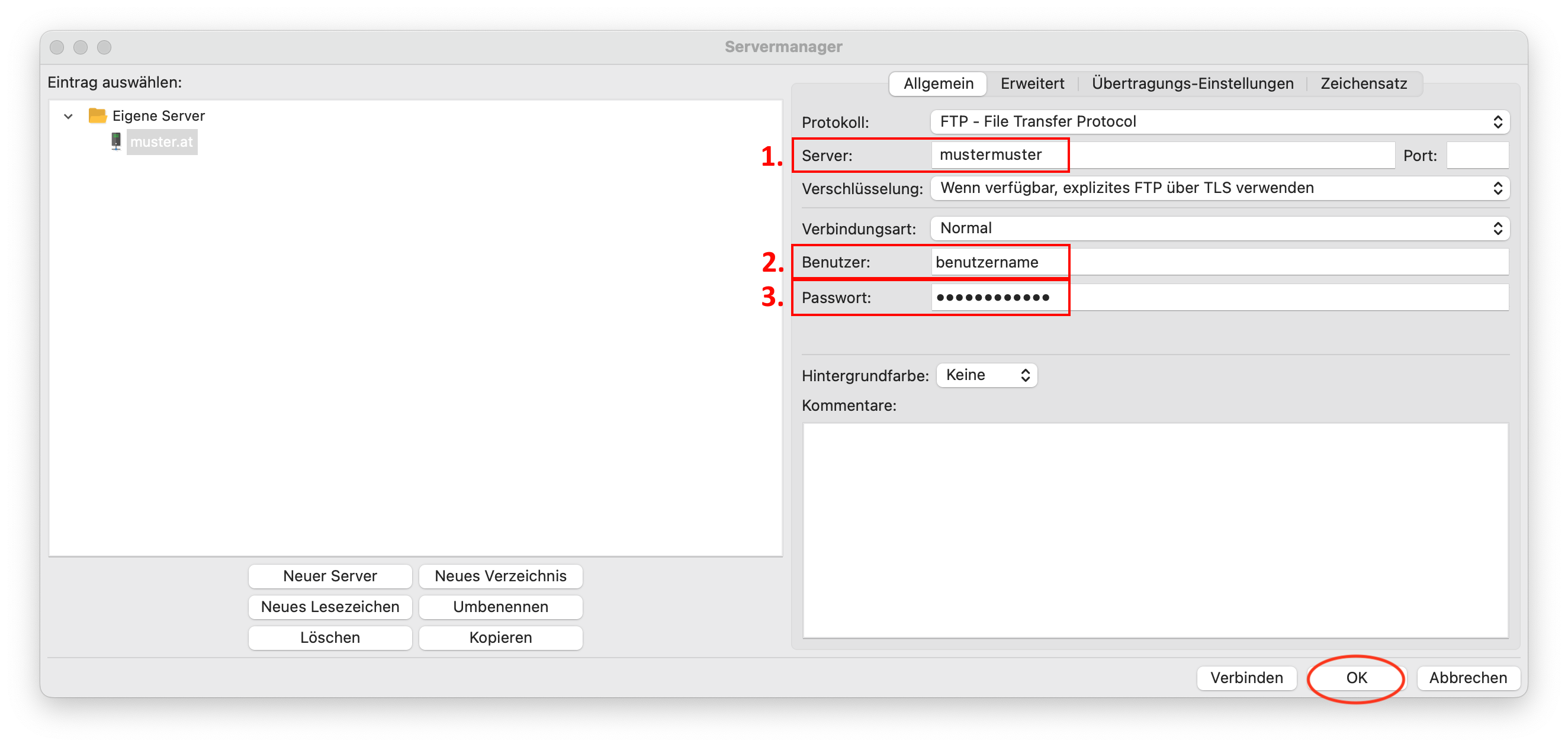Switch to the Erweitert tab
Viewport: 1568px width, 747px height.
[1032, 83]
